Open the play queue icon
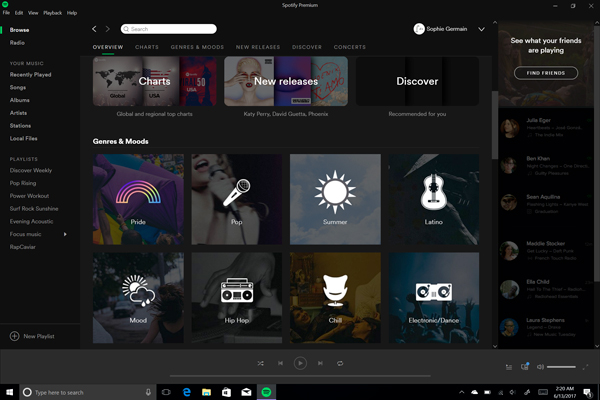Viewport: 600px width, 400px height. pos(509,367)
